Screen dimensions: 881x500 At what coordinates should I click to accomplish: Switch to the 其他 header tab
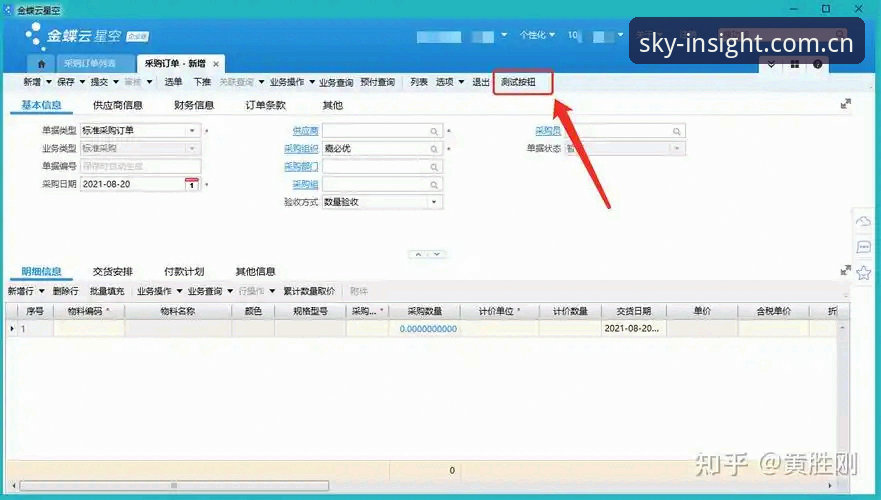coord(333,105)
